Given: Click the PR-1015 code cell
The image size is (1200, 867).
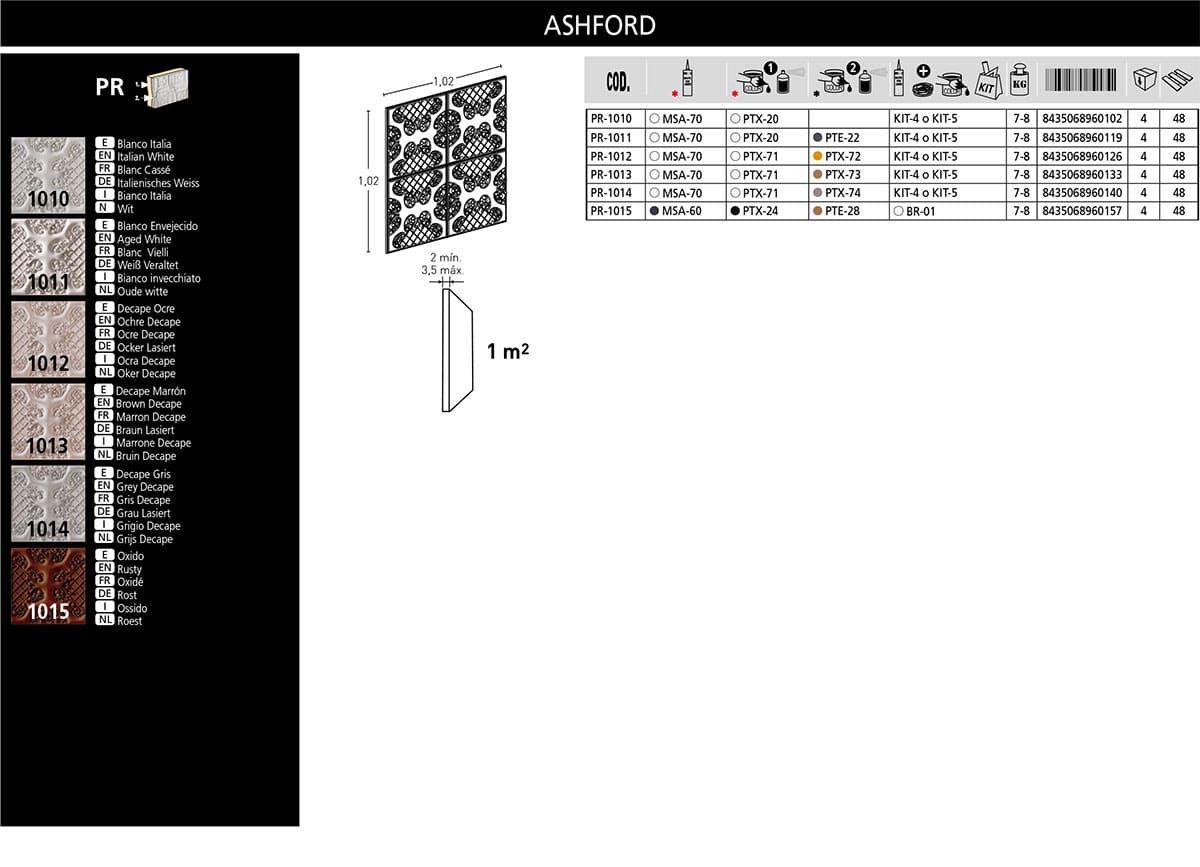Looking at the screenshot, I should coord(615,211).
